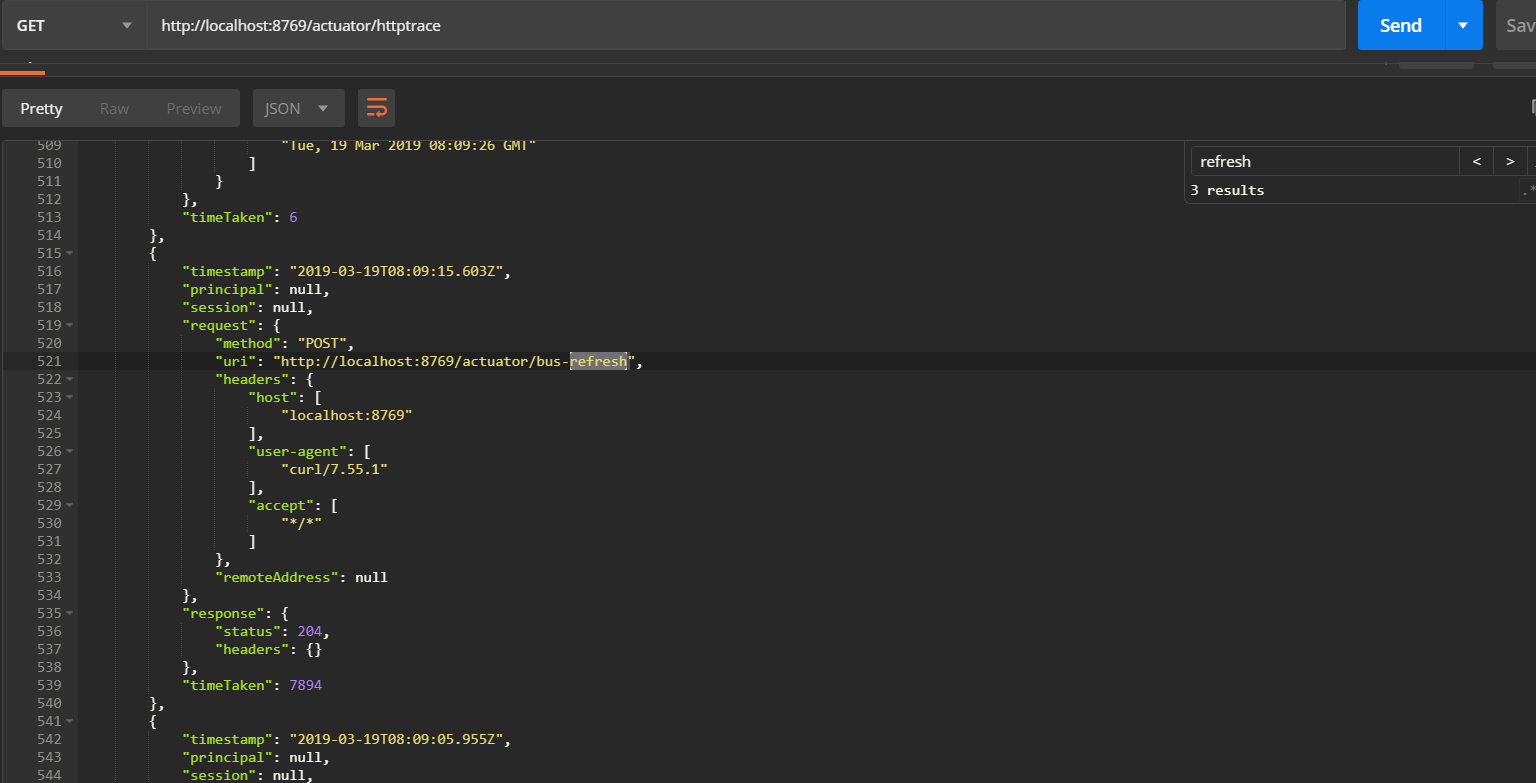Collapse the "request" block at line 519
The height and width of the screenshot is (783, 1536).
tap(70, 325)
